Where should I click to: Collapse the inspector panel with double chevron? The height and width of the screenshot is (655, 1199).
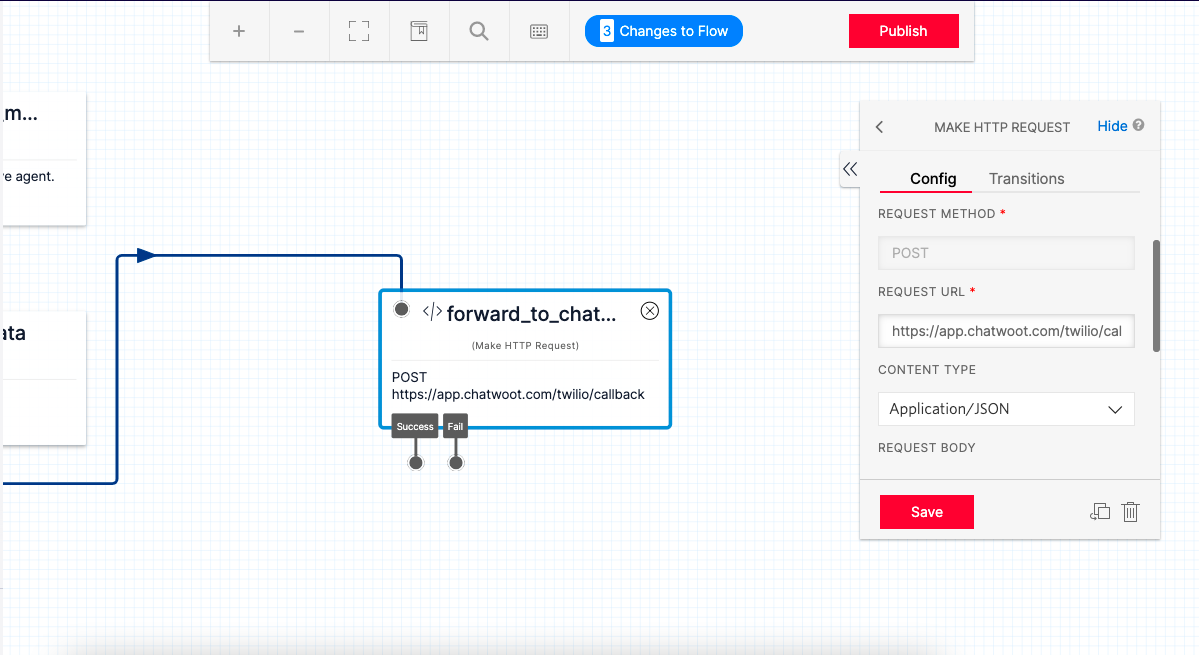850,169
